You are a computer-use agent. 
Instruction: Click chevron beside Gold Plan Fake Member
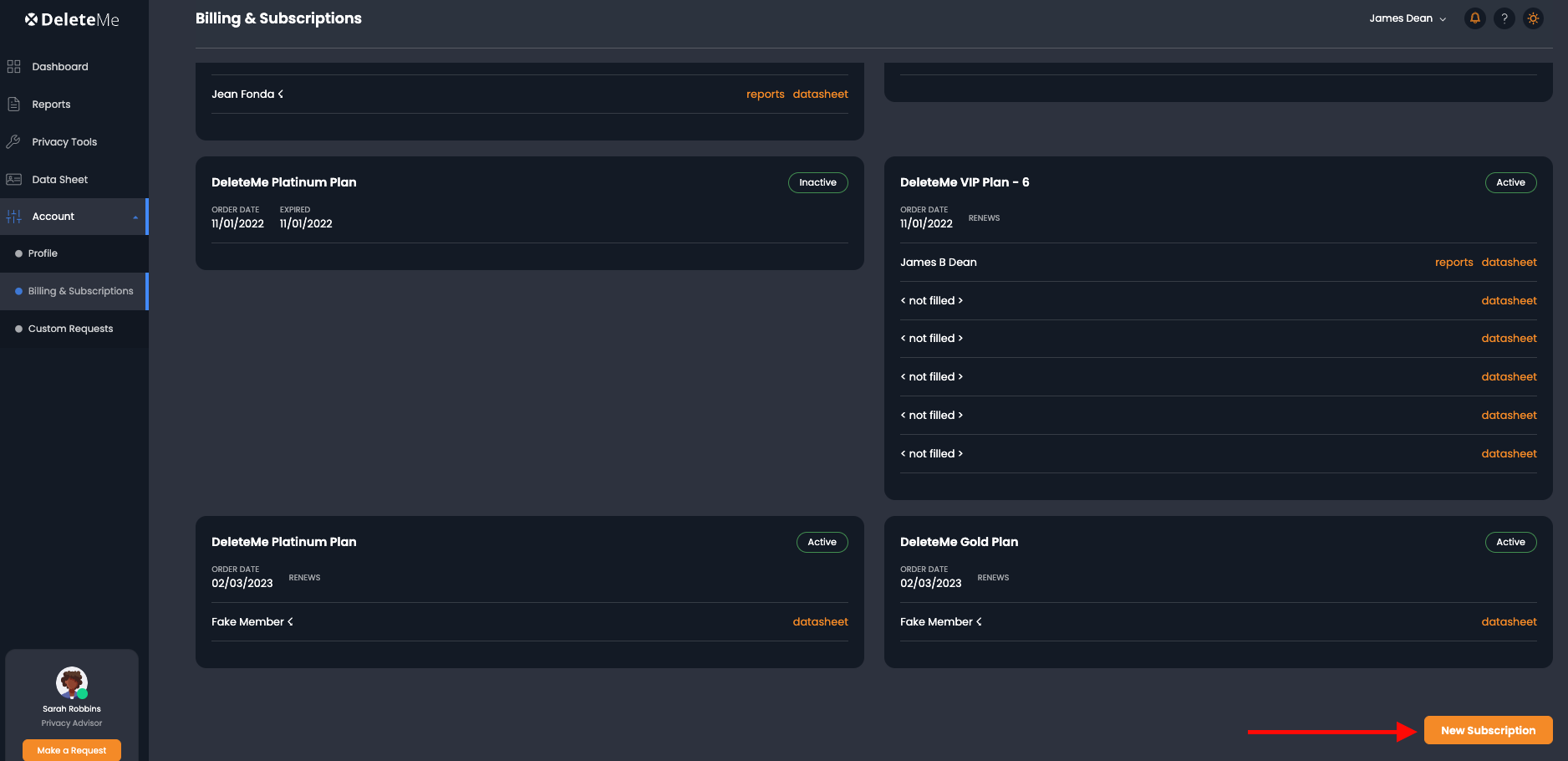coord(979,621)
